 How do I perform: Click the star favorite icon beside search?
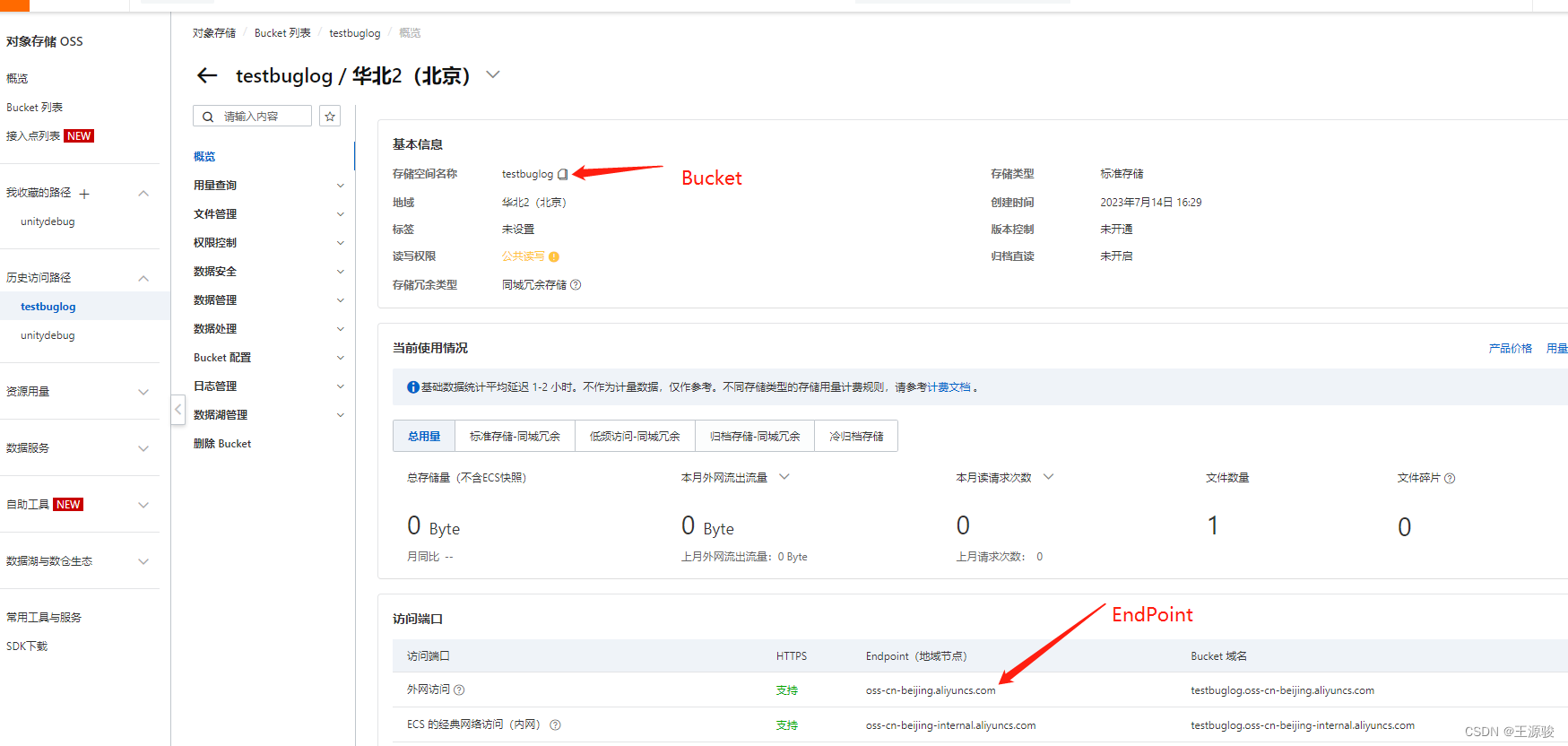click(330, 117)
